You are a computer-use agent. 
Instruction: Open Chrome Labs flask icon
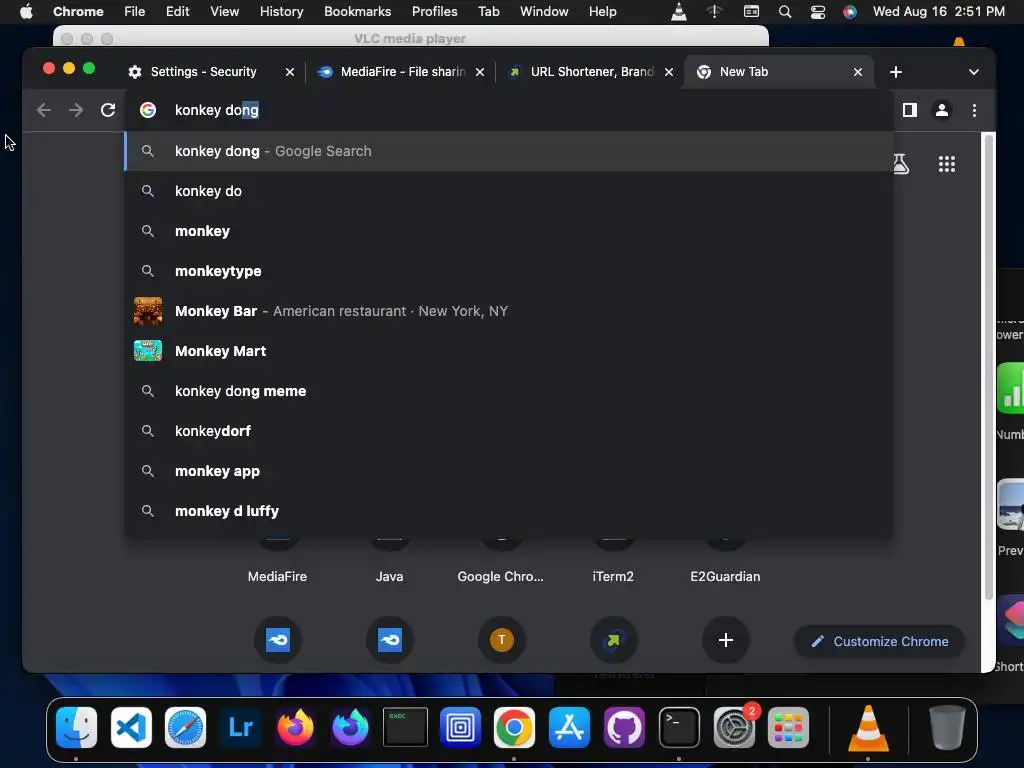point(901,164)
